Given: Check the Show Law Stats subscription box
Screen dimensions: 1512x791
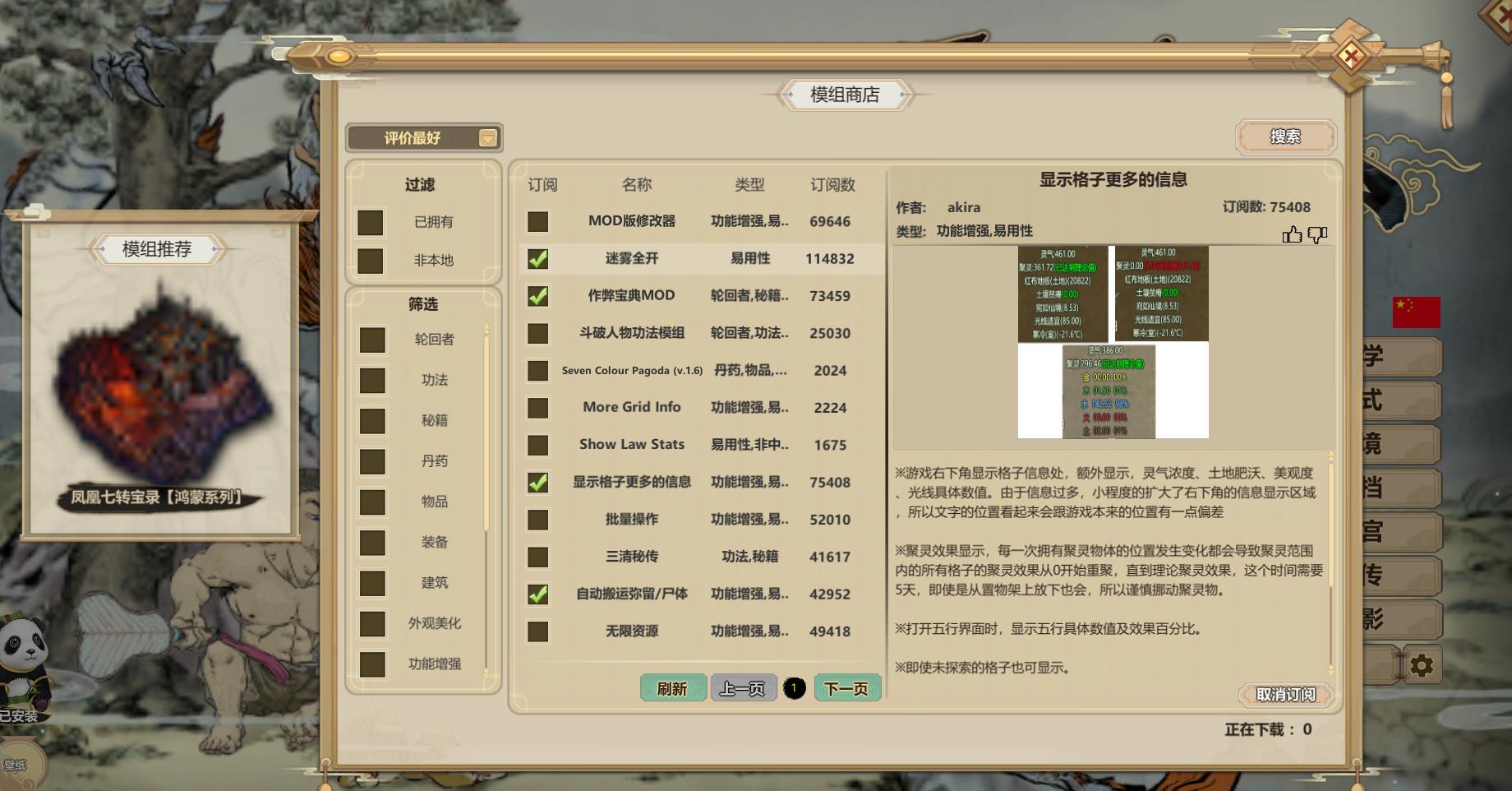Looking at the screenshot, I should [537, 445].
